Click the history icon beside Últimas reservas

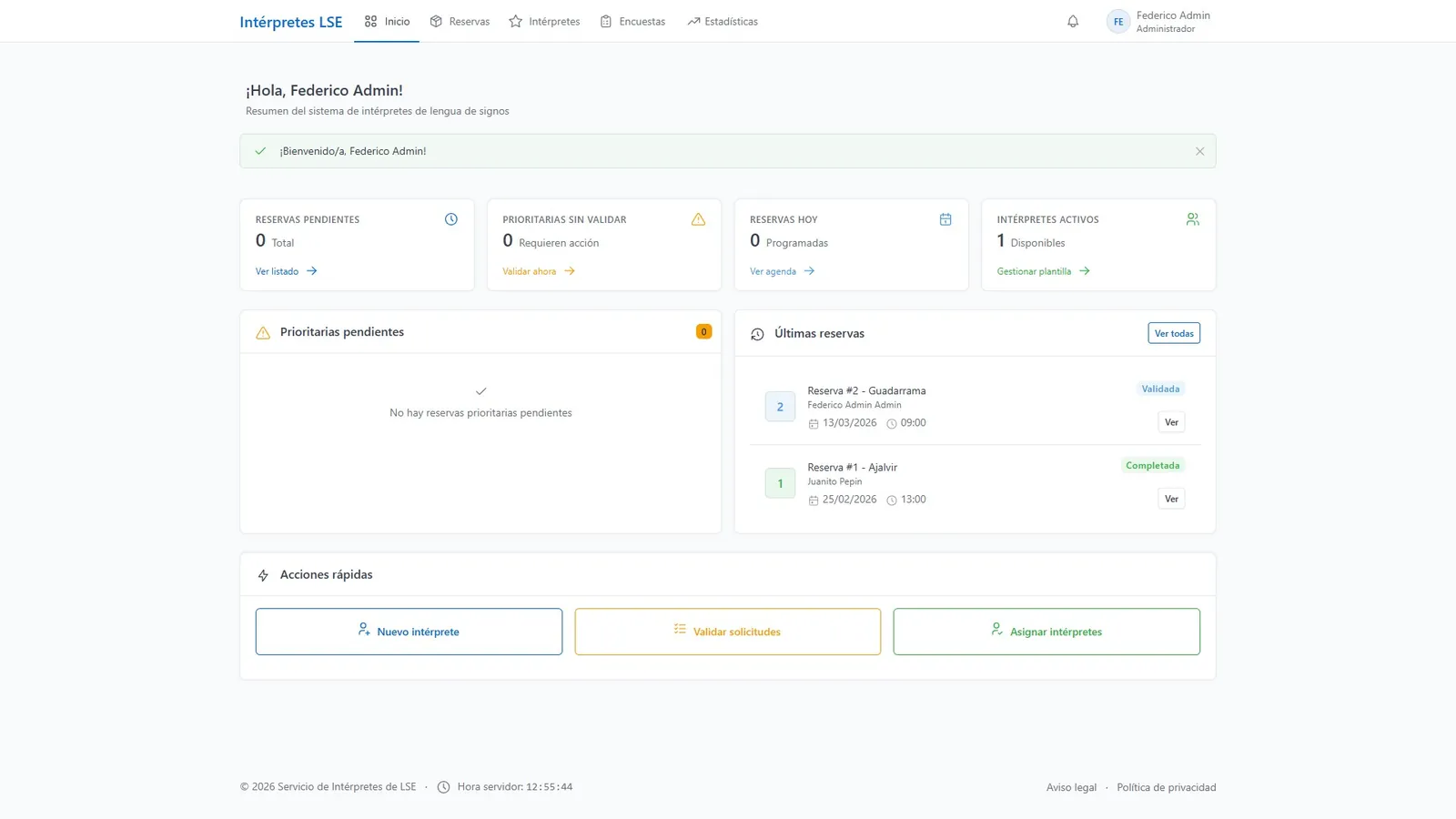[757, 334]
